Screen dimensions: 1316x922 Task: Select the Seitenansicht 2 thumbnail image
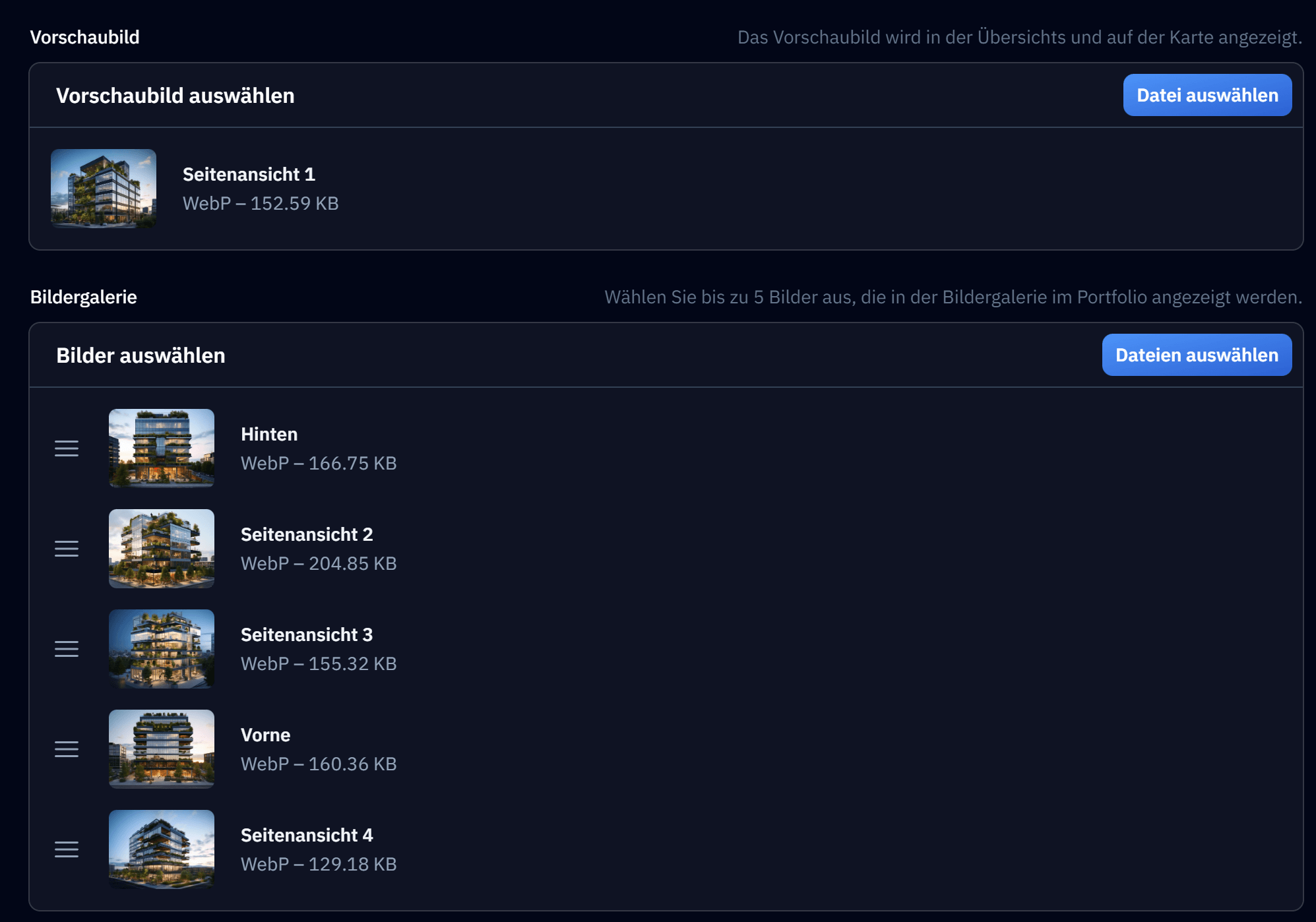[162, 549]
